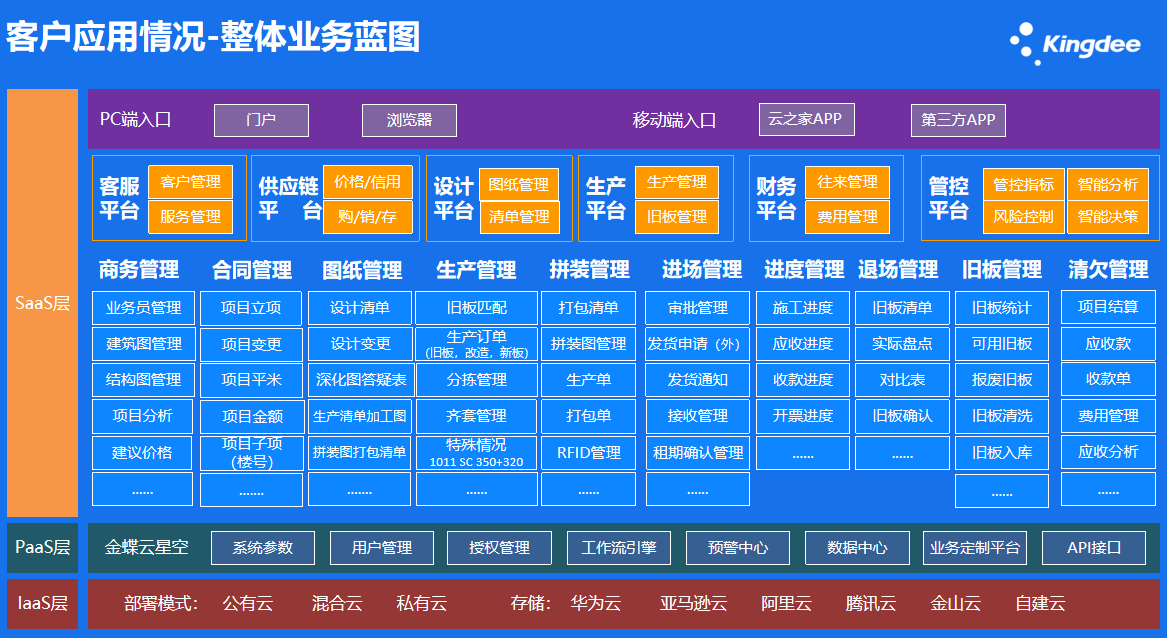Screen dimensions: 1167x638
Task: Select API接口 in PaaS row
Action: tap(1094, 548)
